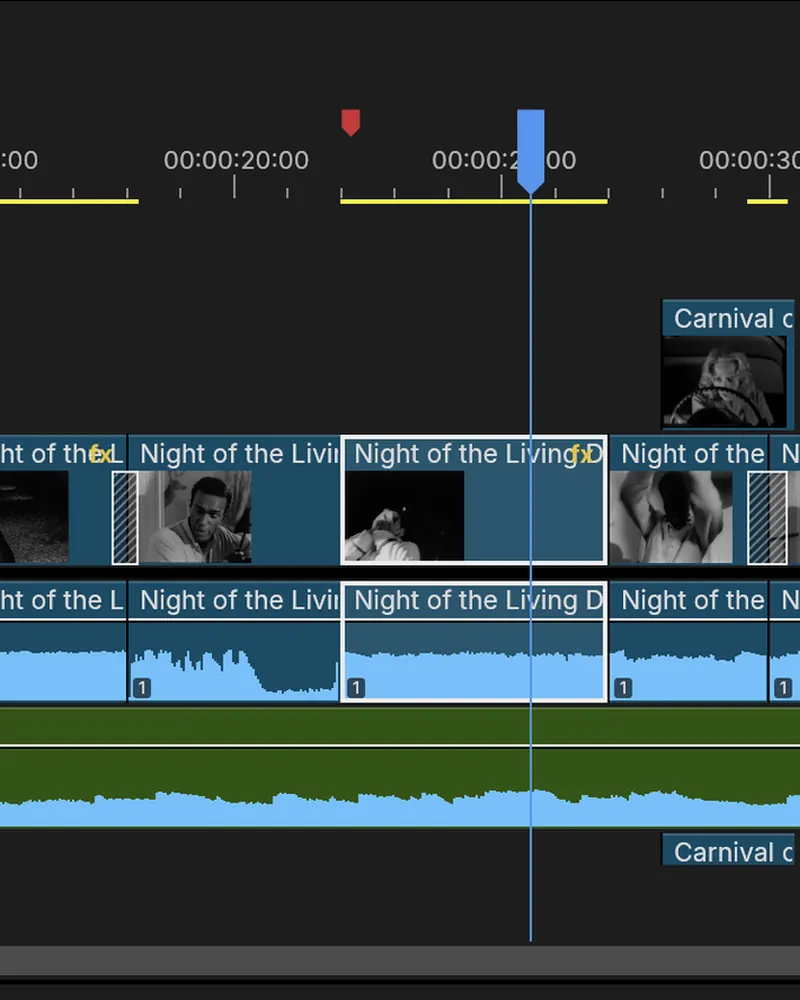
Task: Click the horizontal timeline scrollbar
Action: 400,960
